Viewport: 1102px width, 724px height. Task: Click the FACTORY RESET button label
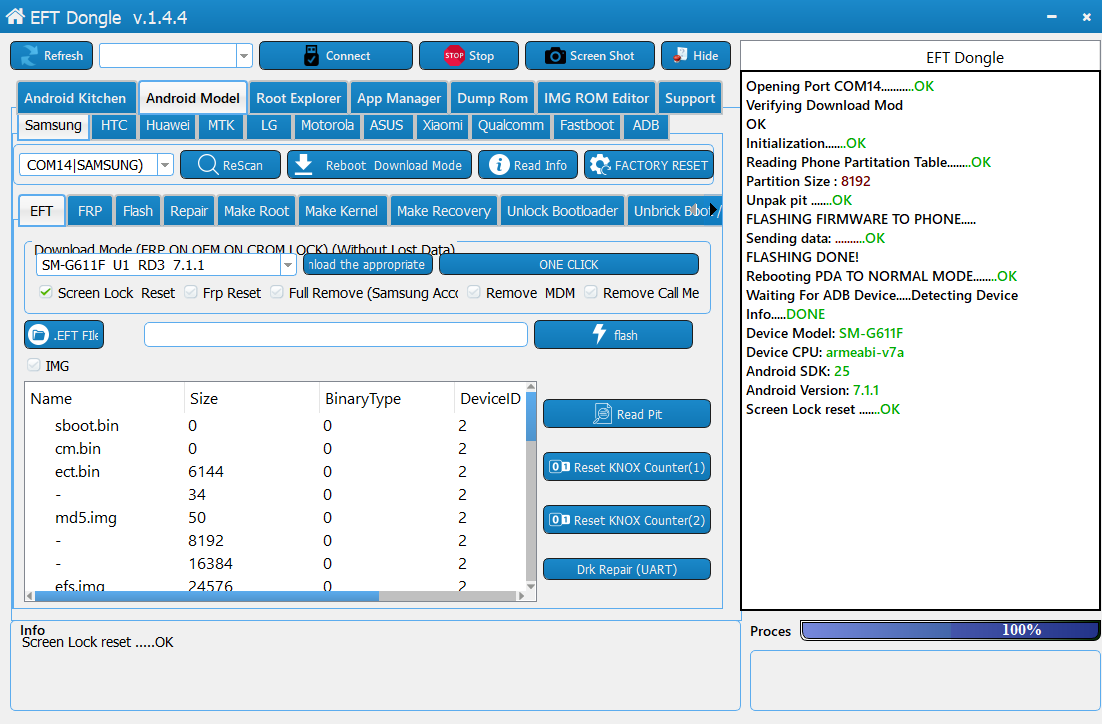[661, 165]
